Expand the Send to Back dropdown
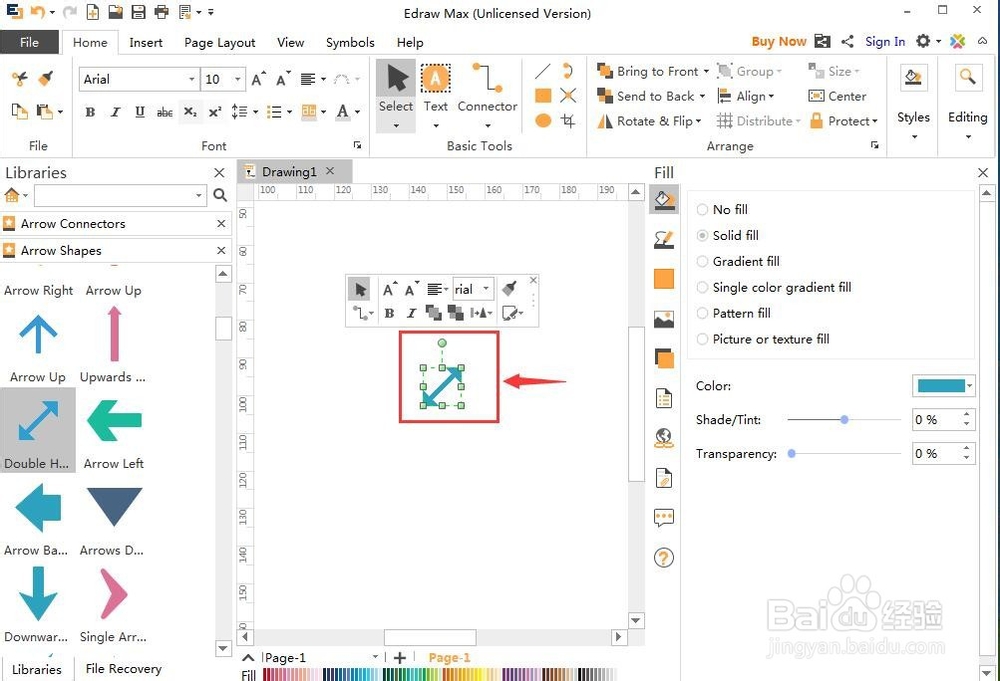 (702, 96)
